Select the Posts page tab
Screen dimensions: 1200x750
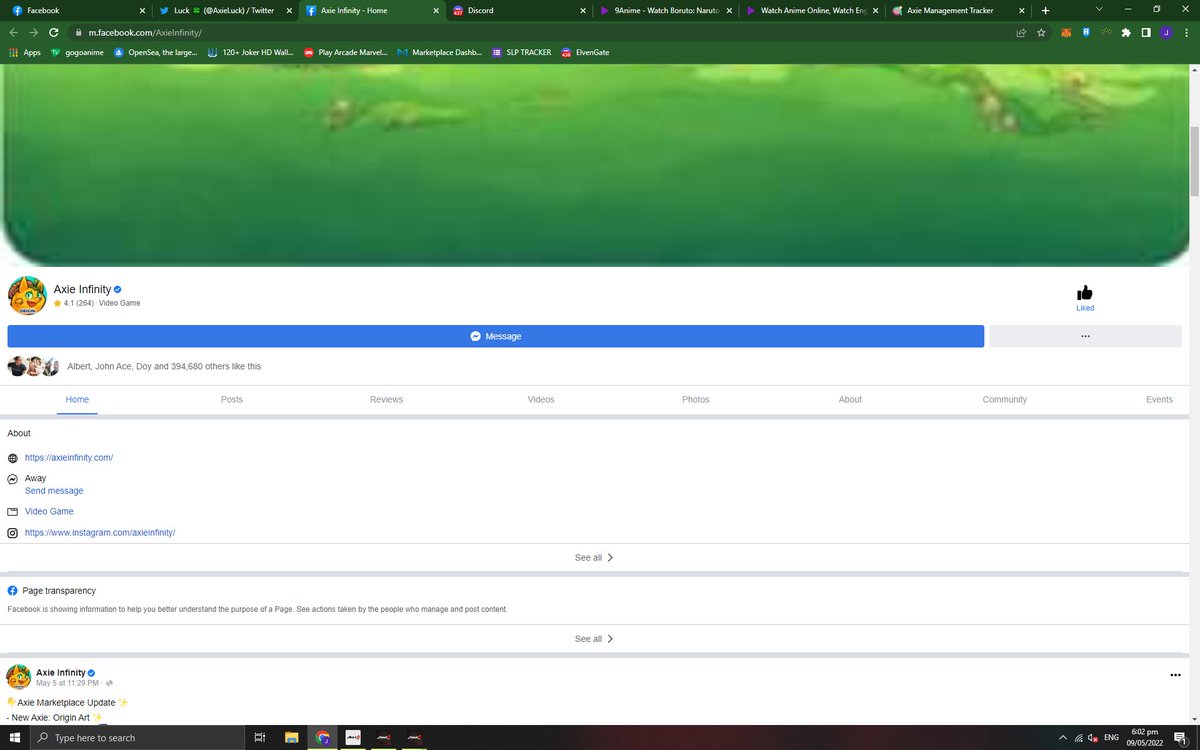point(232,399)
